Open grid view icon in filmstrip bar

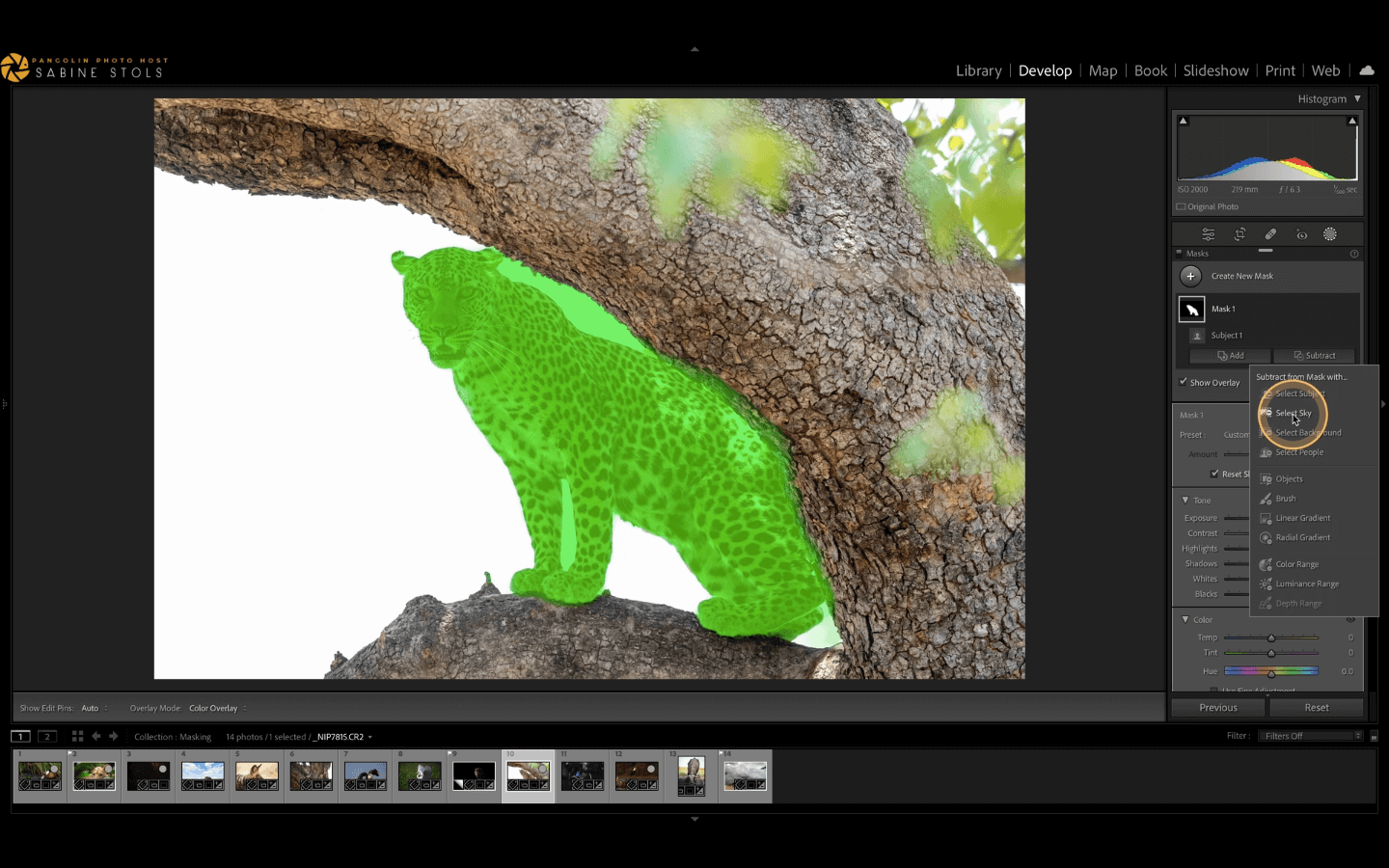pyautogui.click(x=77, y=737)
